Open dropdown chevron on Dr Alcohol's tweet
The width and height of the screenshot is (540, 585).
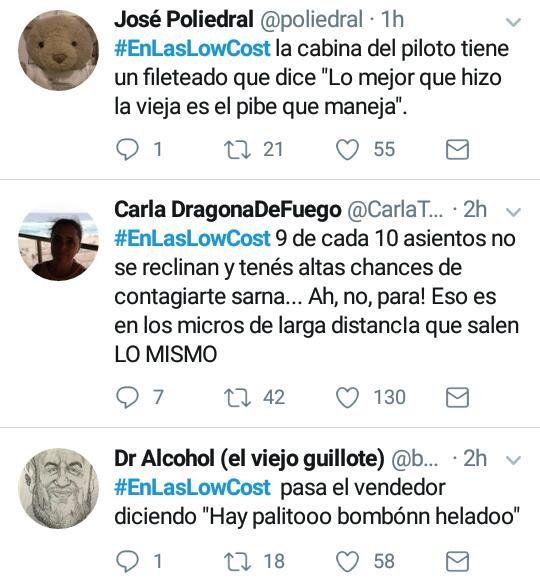tap(514, 460)
